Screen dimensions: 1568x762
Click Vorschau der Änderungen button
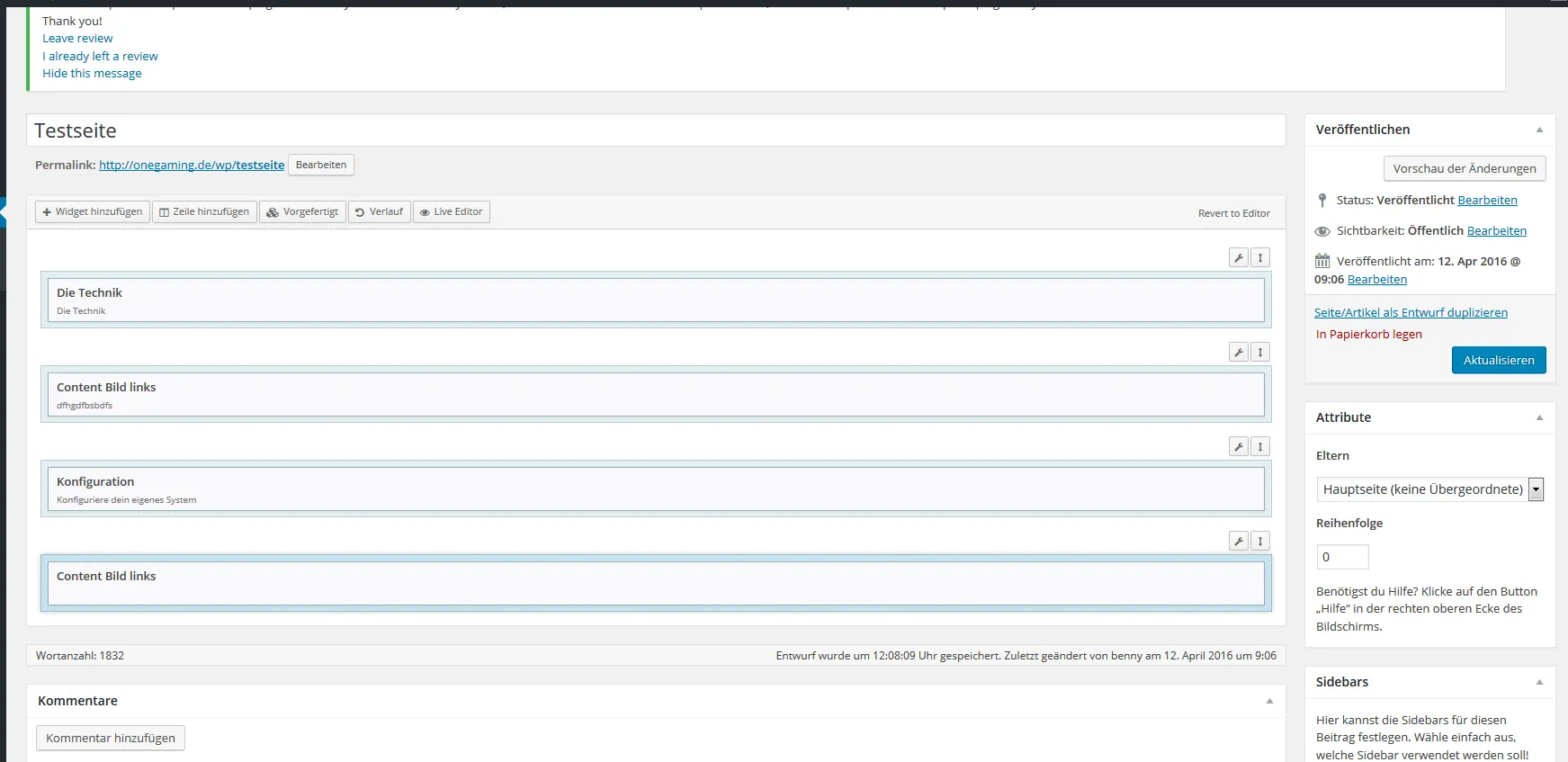tap(1465, 168)
